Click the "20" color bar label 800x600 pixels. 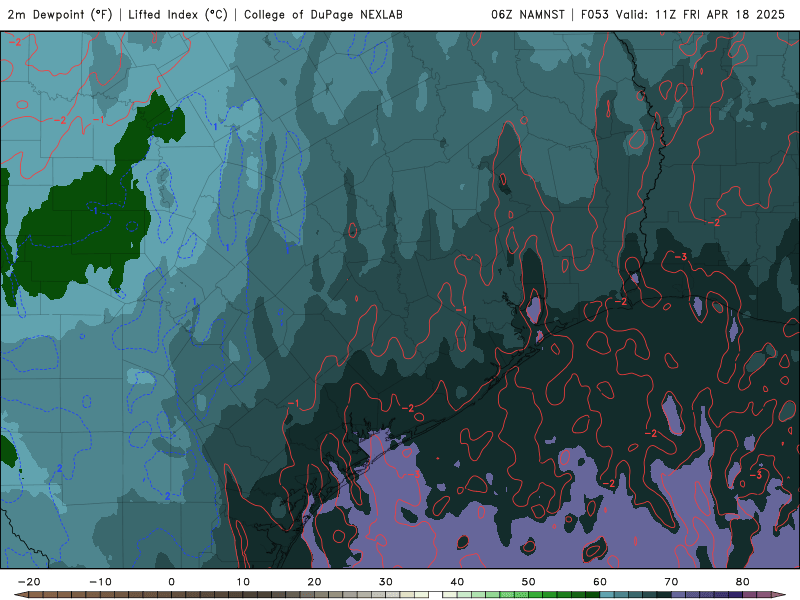[314, 582]
